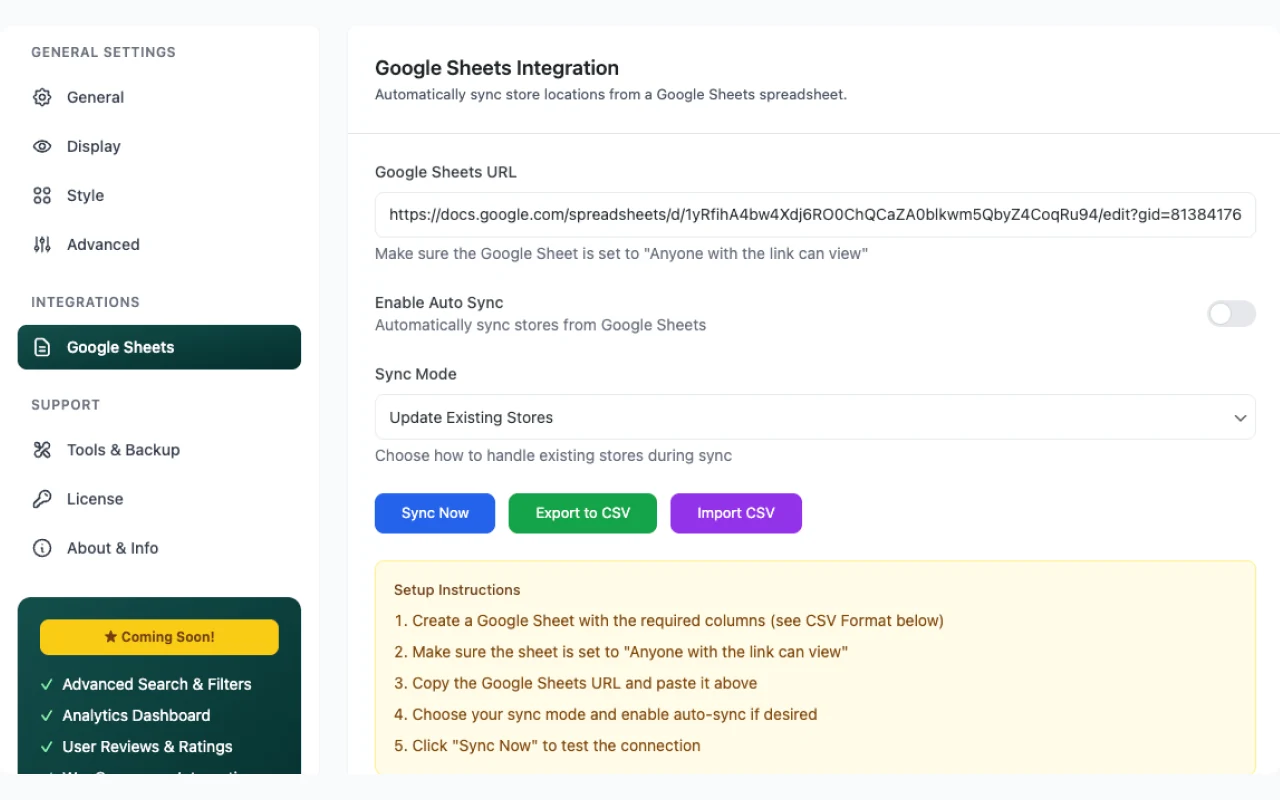Click the Advanced Search & Filters checkmark
Viewport: 1280px width, 800px height.
47,684
